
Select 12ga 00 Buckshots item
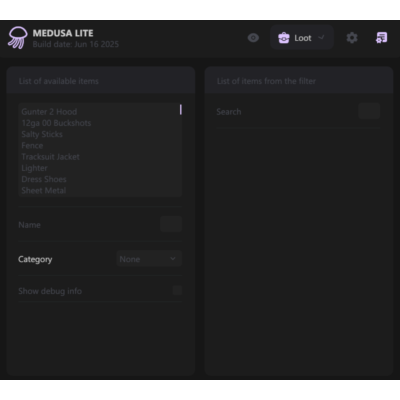56,123
